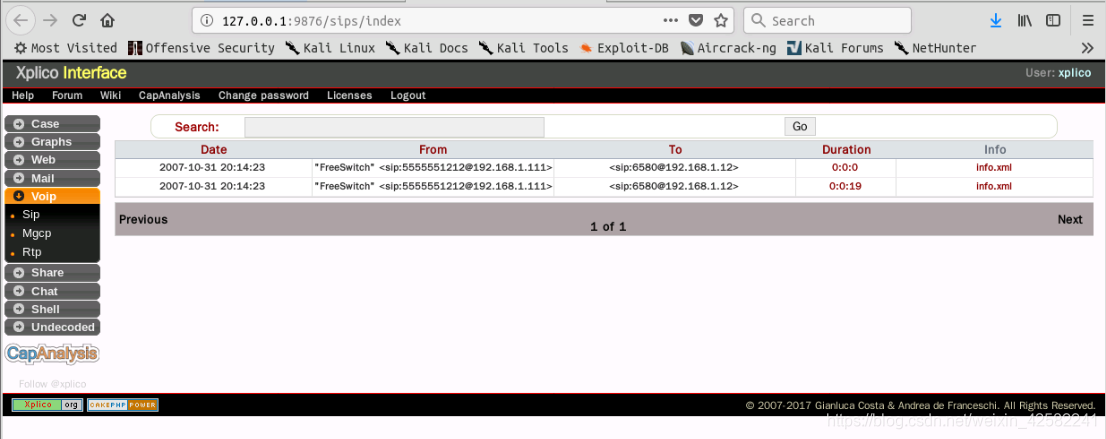The width and height of the screenshot is (1106, 439).
Task: Go back with browser back arrow
Action: [x=20, y=20]
